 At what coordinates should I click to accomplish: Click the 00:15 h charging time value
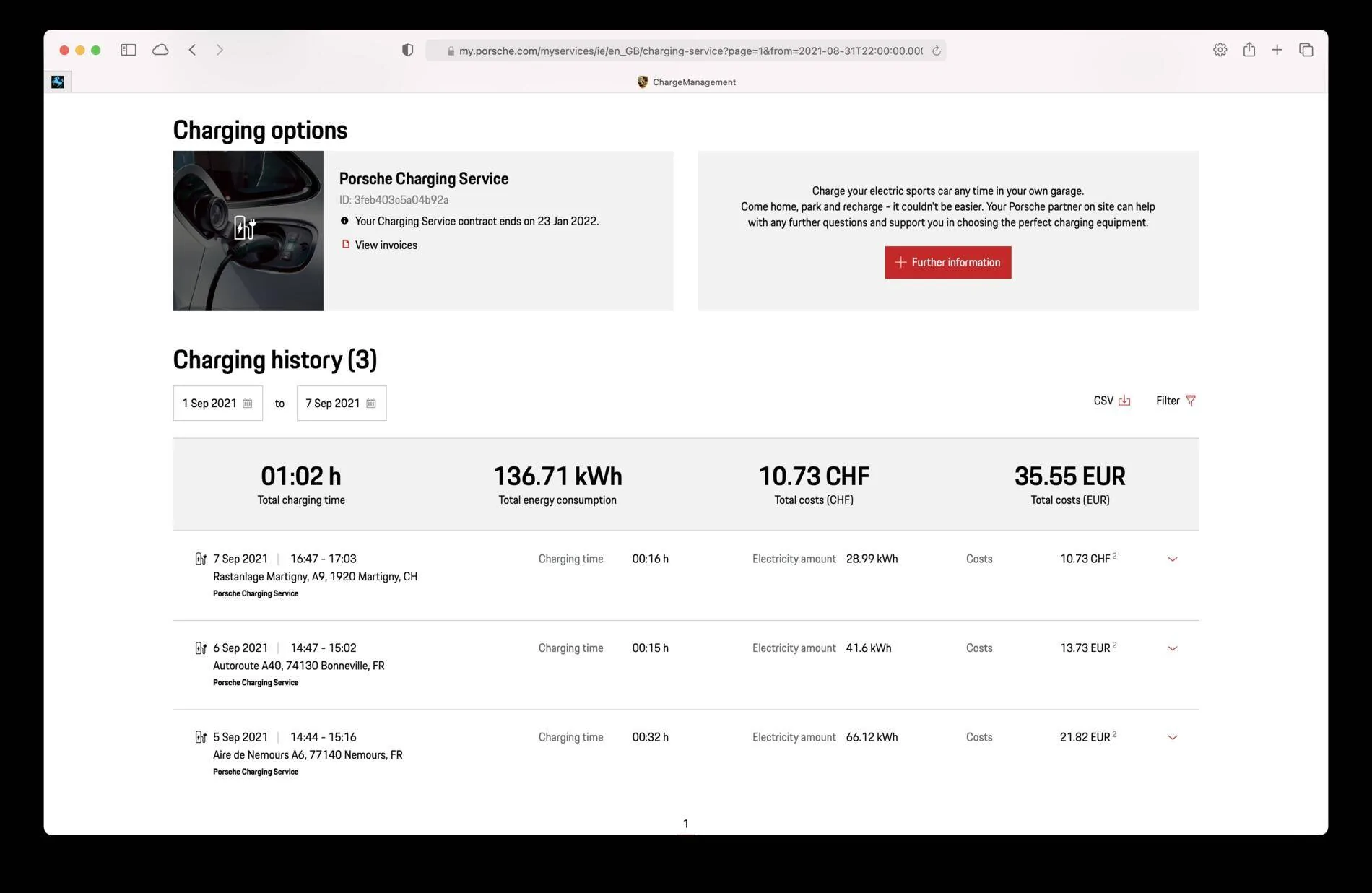pos(651,648)
